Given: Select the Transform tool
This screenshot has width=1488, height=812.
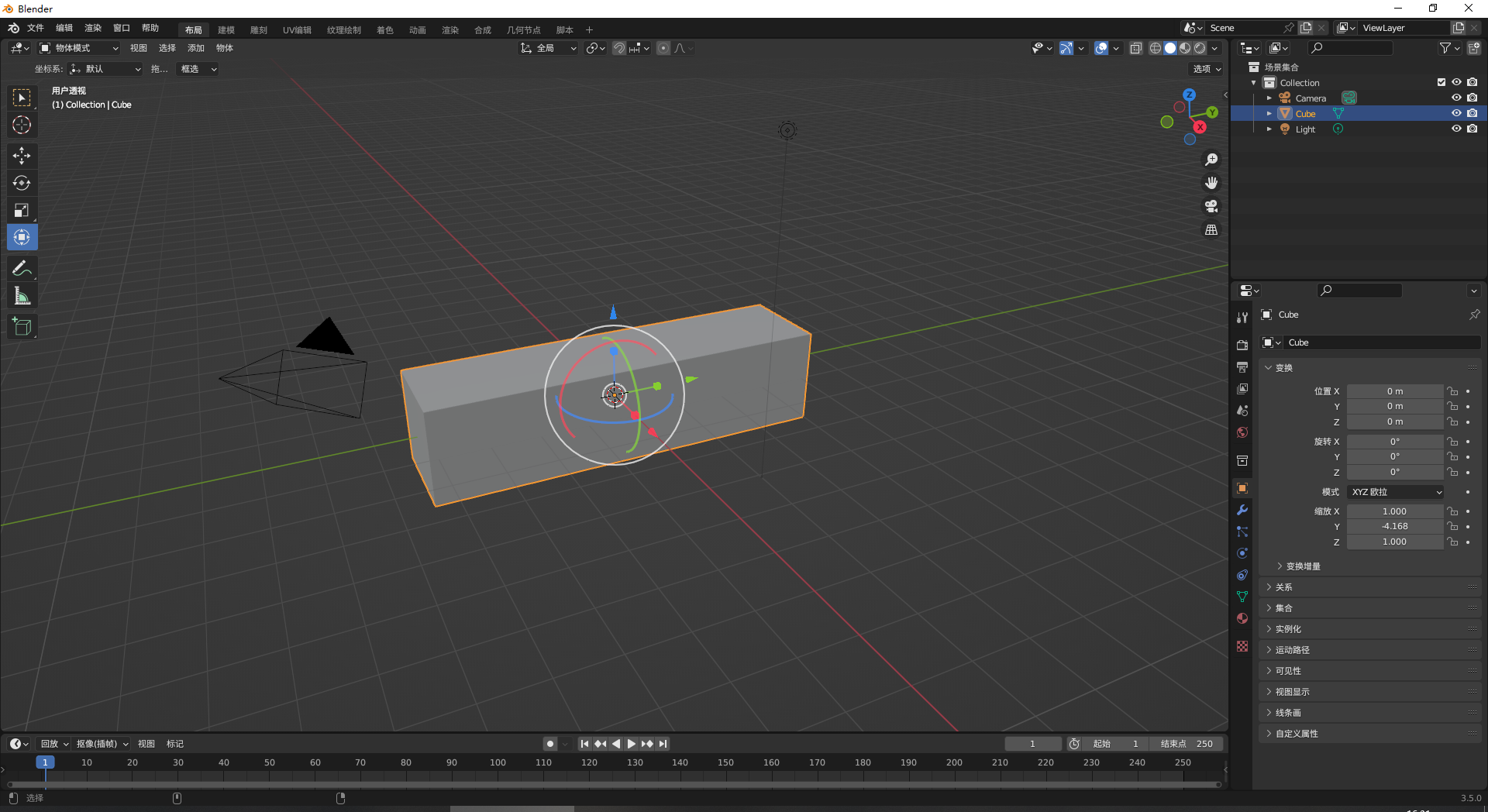Looking at the screenshot, I should click(x=22, y=237).
